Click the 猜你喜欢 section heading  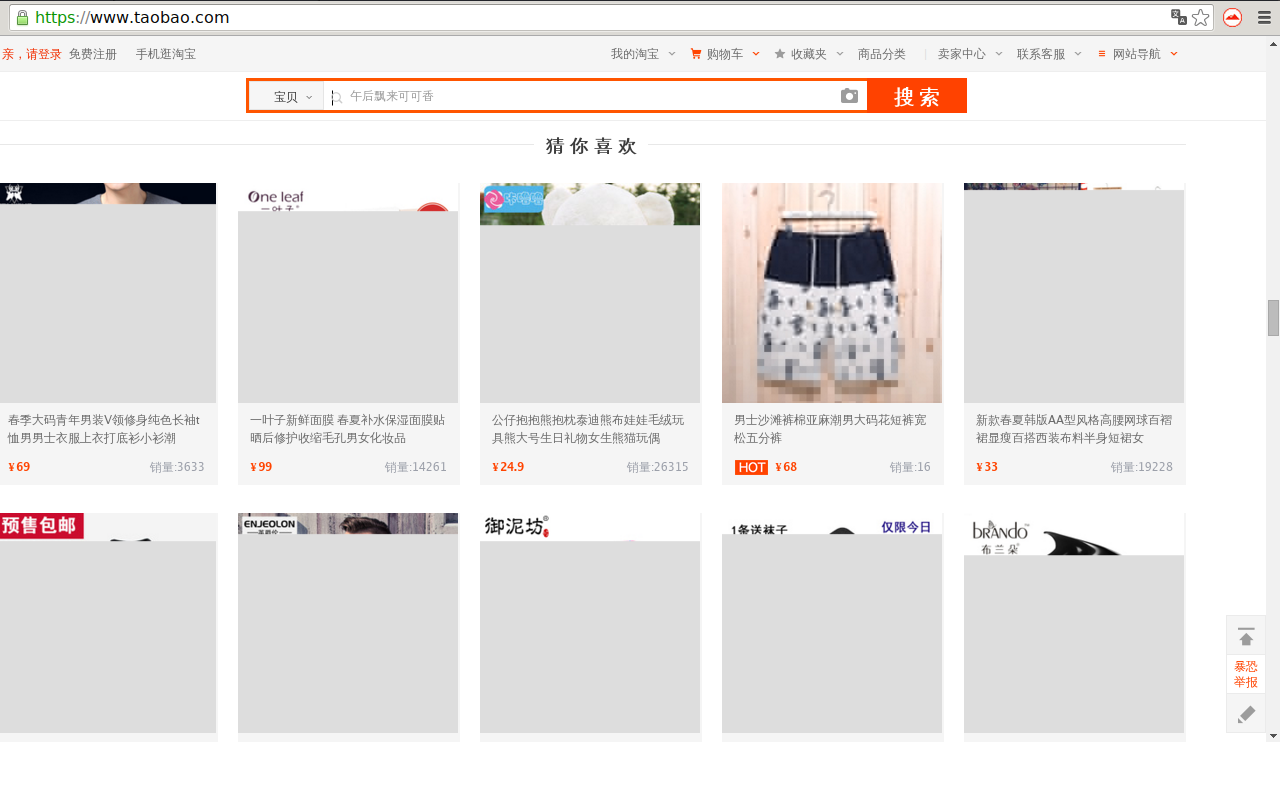coord(591,146)
